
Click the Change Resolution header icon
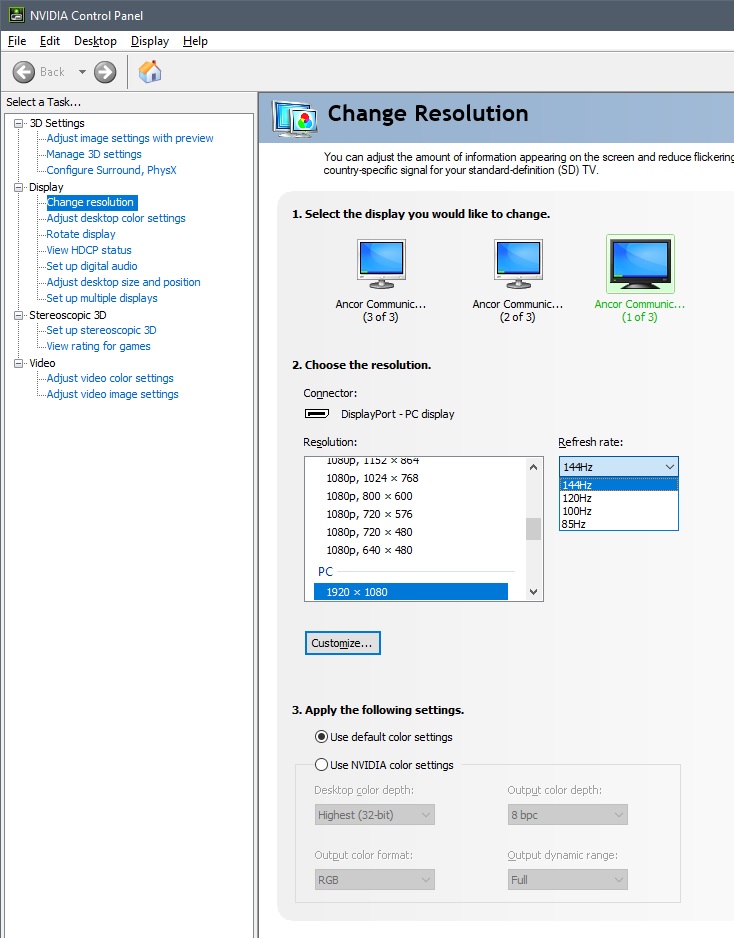click(294, 118)
